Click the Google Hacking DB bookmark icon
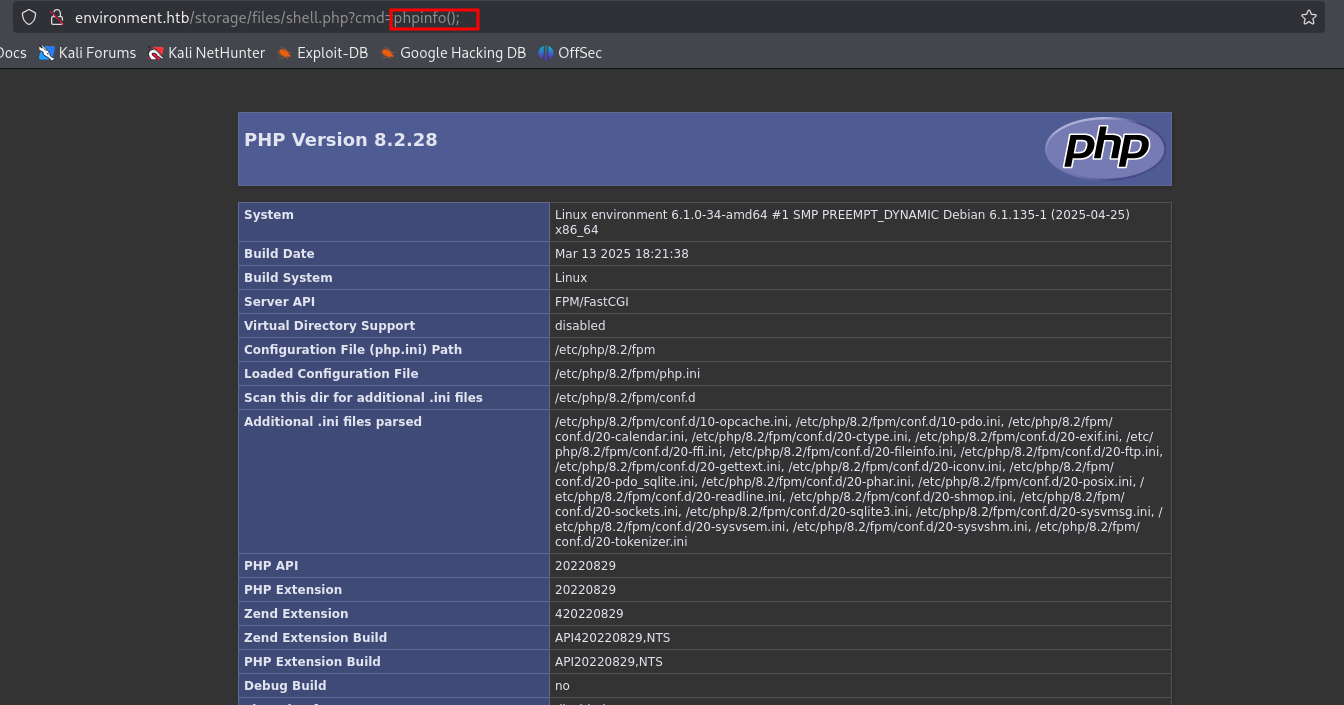Viewport: 1344px width, 705px height. point(388,53)
